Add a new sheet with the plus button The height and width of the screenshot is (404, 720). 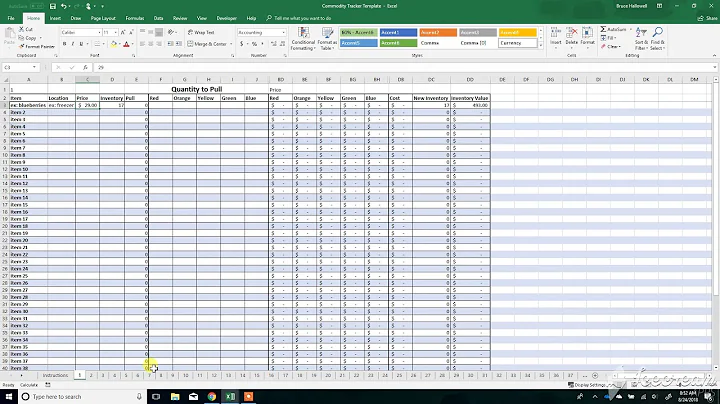pos(595,375)
